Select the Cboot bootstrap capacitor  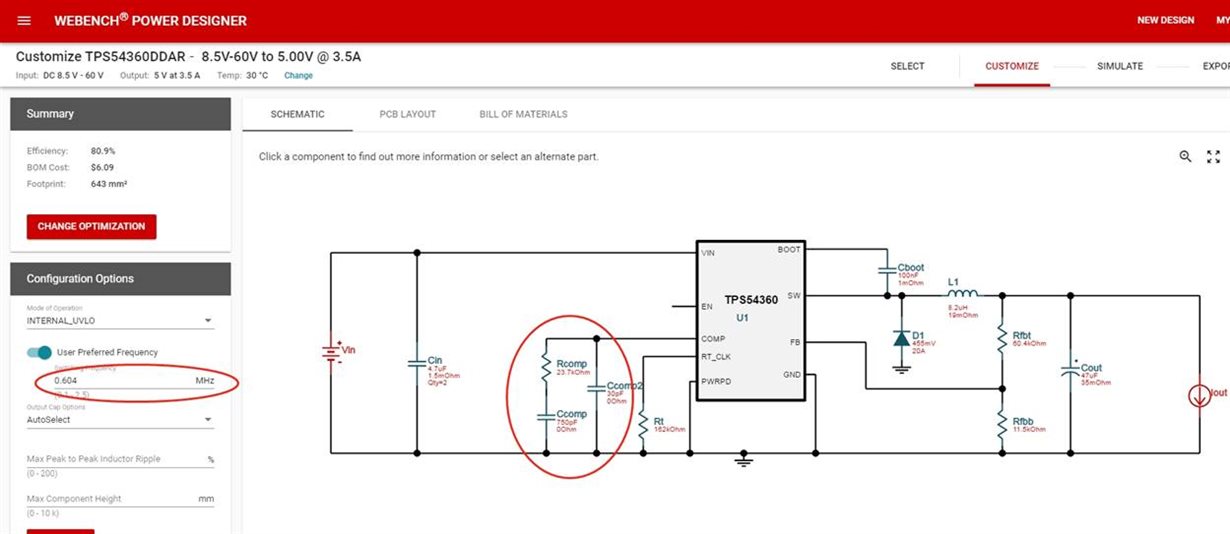coord(886,270)
